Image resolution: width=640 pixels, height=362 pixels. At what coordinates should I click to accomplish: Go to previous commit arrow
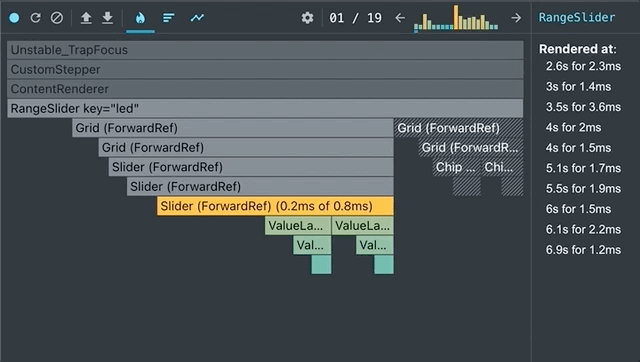[x=400, y=18]
